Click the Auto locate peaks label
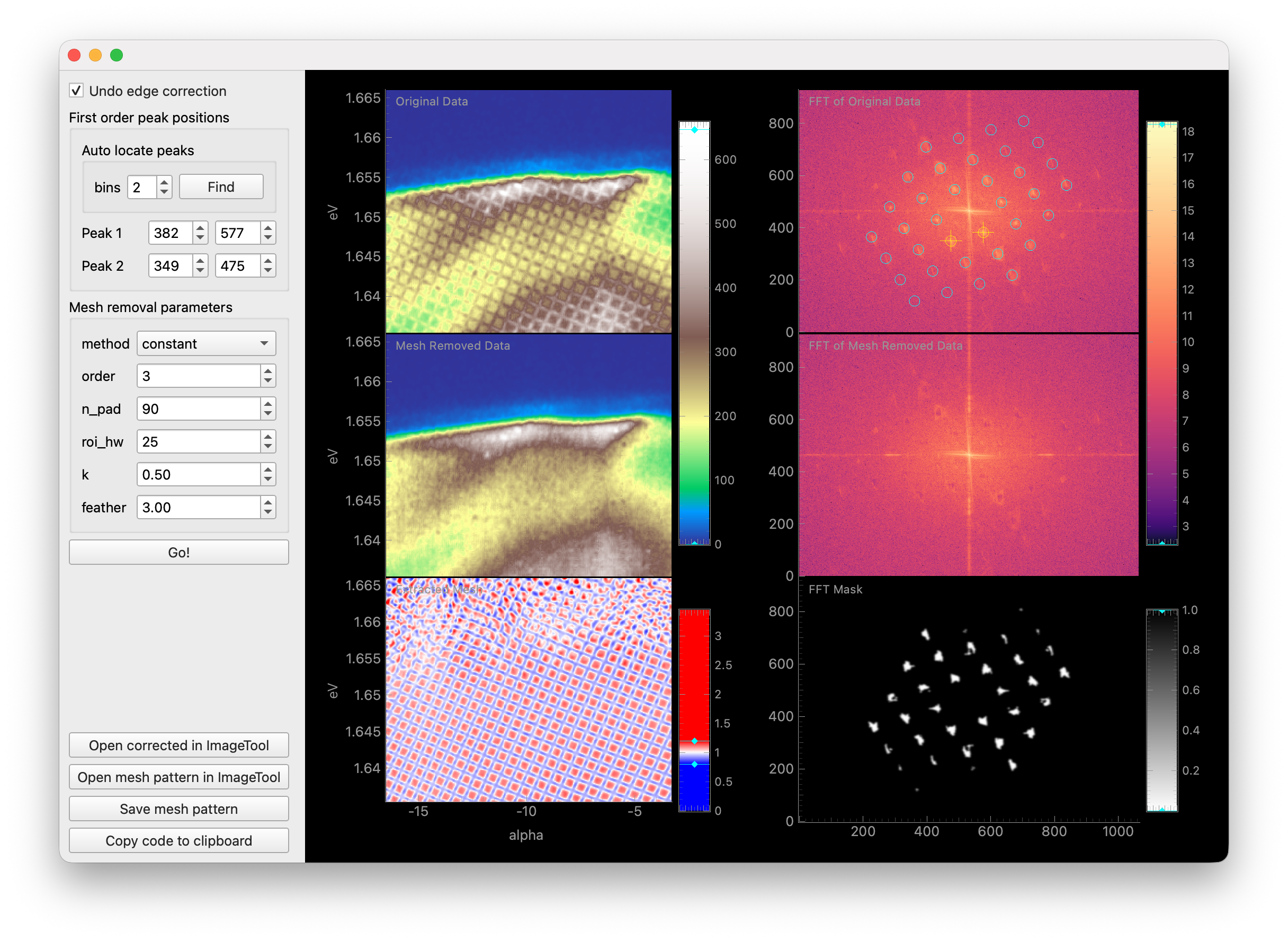The image size is (1288, 941). [138, 150]
